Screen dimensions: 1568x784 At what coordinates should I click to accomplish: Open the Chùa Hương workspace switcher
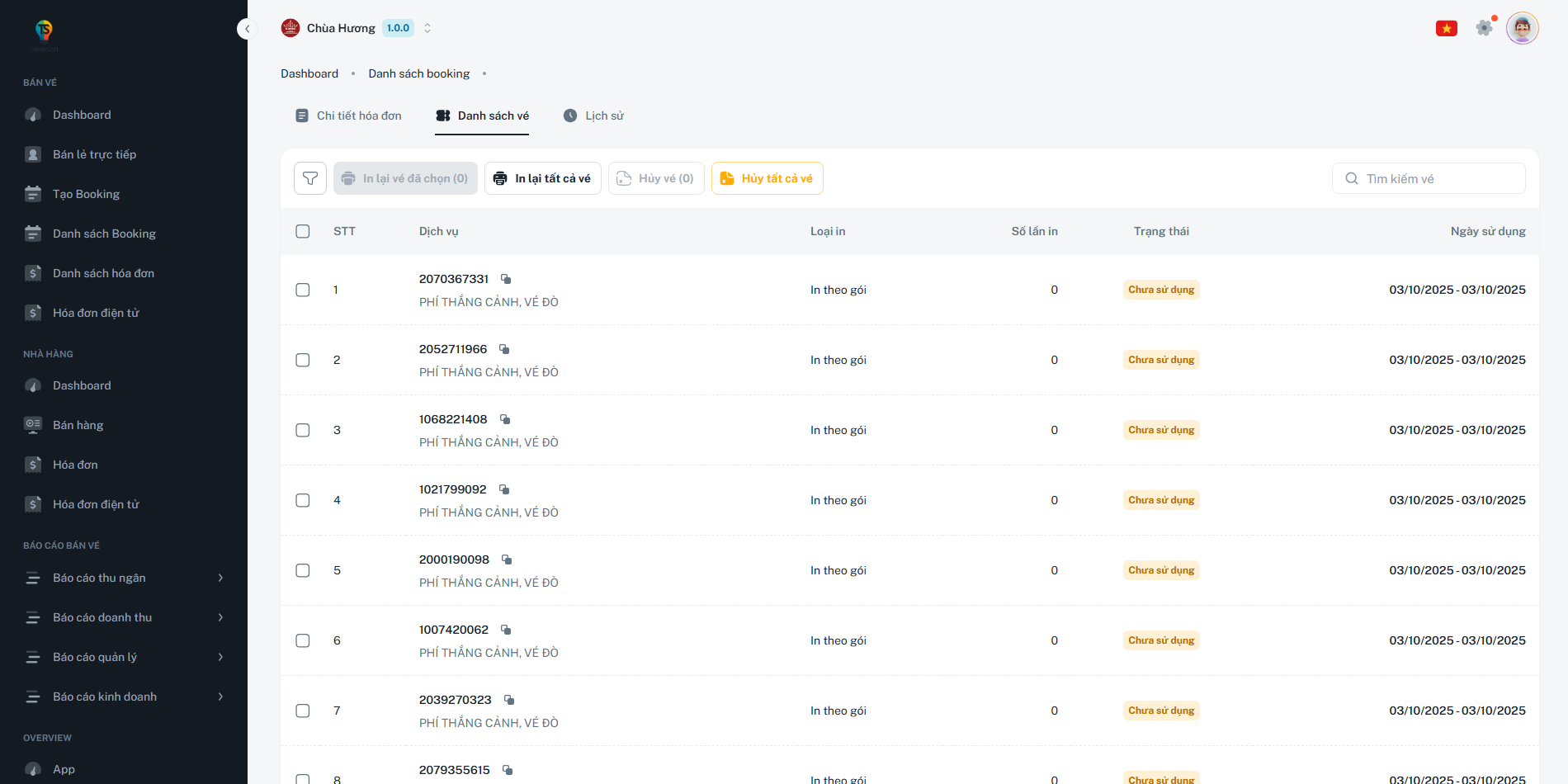pyautogui.click(x=357, y=28)
